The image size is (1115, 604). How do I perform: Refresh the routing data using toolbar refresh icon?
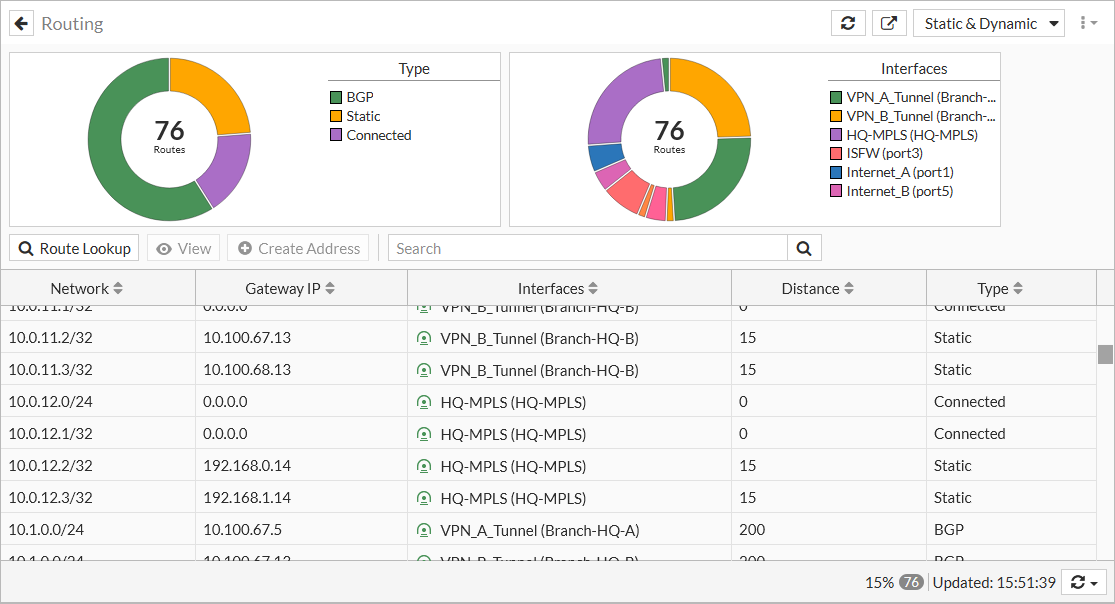click(848, 22)
